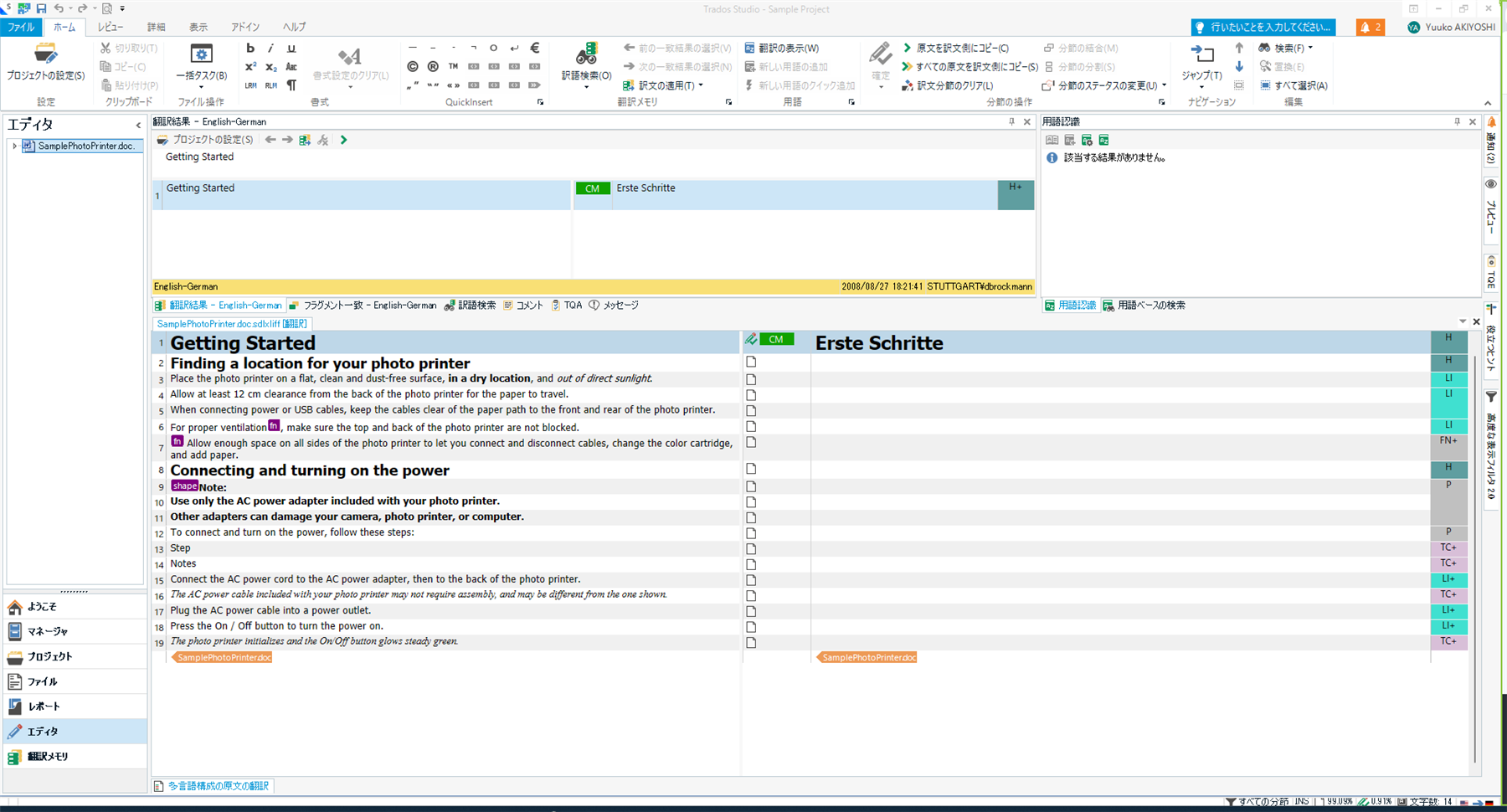
Task: Open QuickInsert group dialog launcher
Action: click(540, 102)
